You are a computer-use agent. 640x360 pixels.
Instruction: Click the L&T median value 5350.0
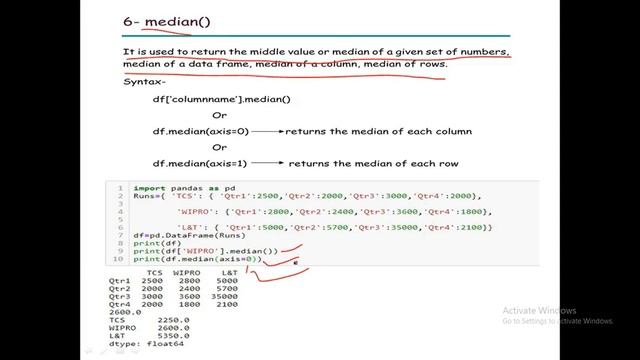[x=173, y=336]
